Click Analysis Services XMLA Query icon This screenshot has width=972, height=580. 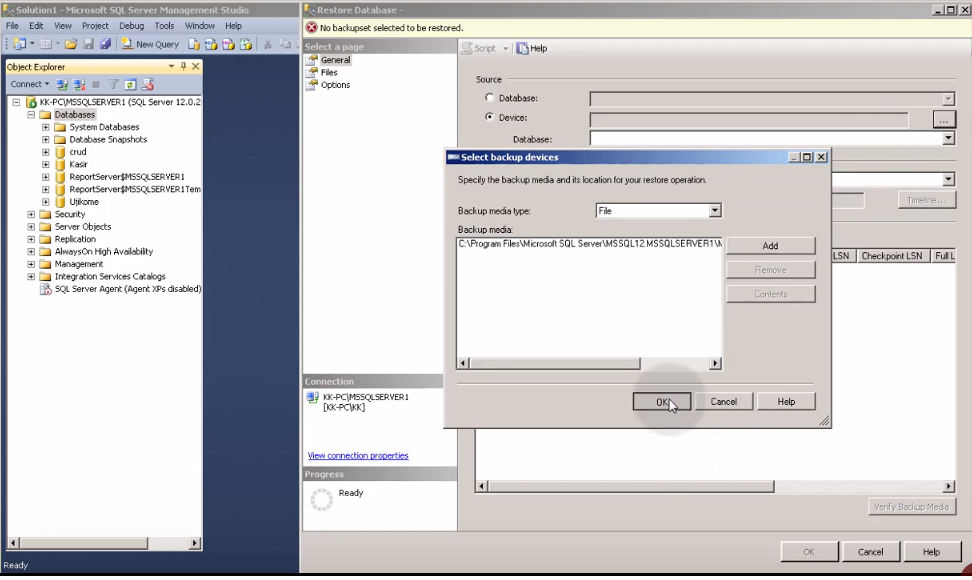(x=245, y=44)
